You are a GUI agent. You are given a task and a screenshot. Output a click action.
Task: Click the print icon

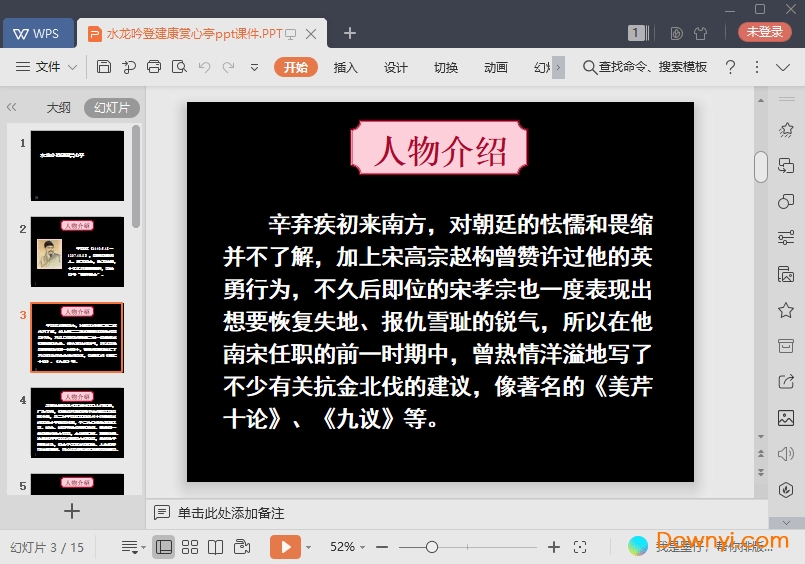click(x=154, y=67)
